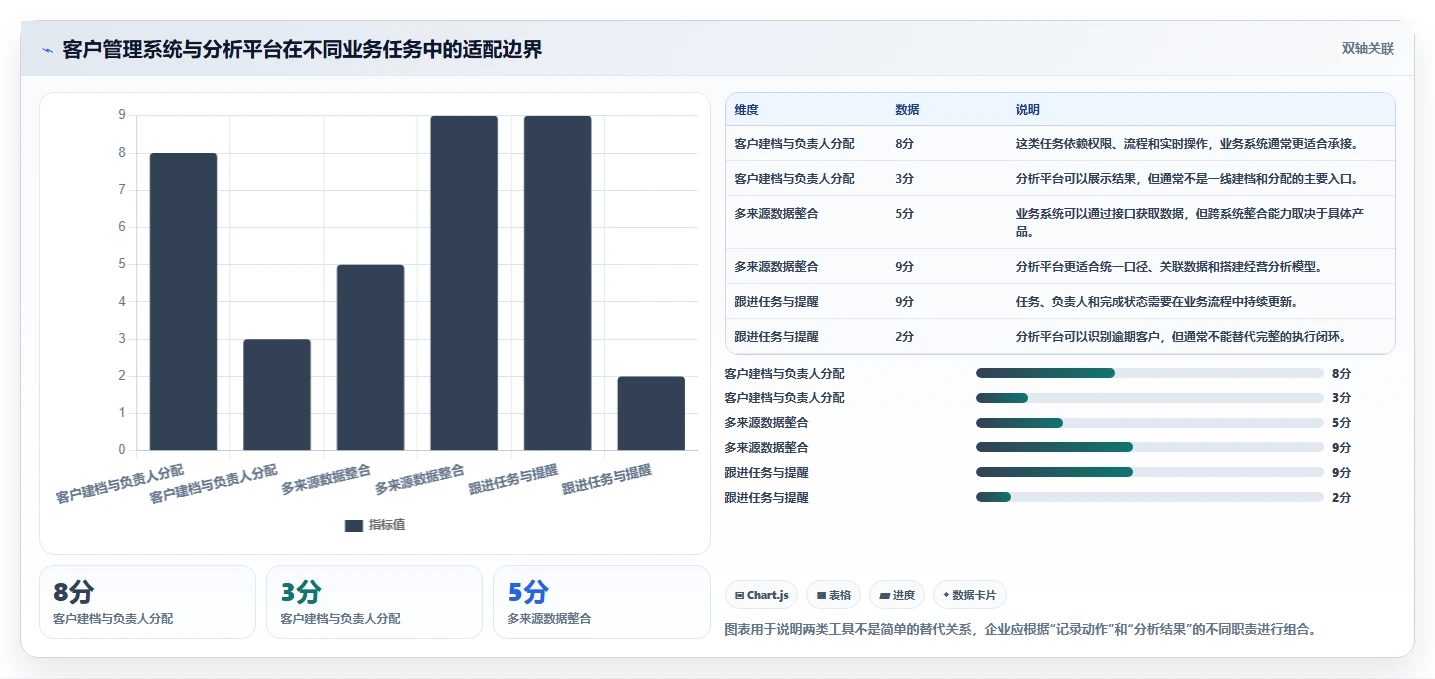Click the 双轴关联 label in the header
This screenshot has height=679, width=1435.
click(x=1367, y=49)
